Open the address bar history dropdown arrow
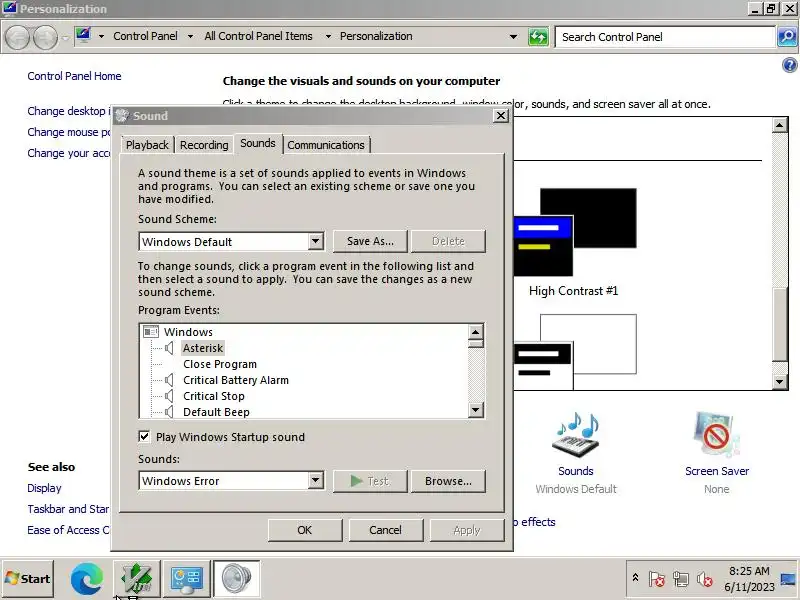Viewport: 800px width, 600px height. tap(513, 37)
